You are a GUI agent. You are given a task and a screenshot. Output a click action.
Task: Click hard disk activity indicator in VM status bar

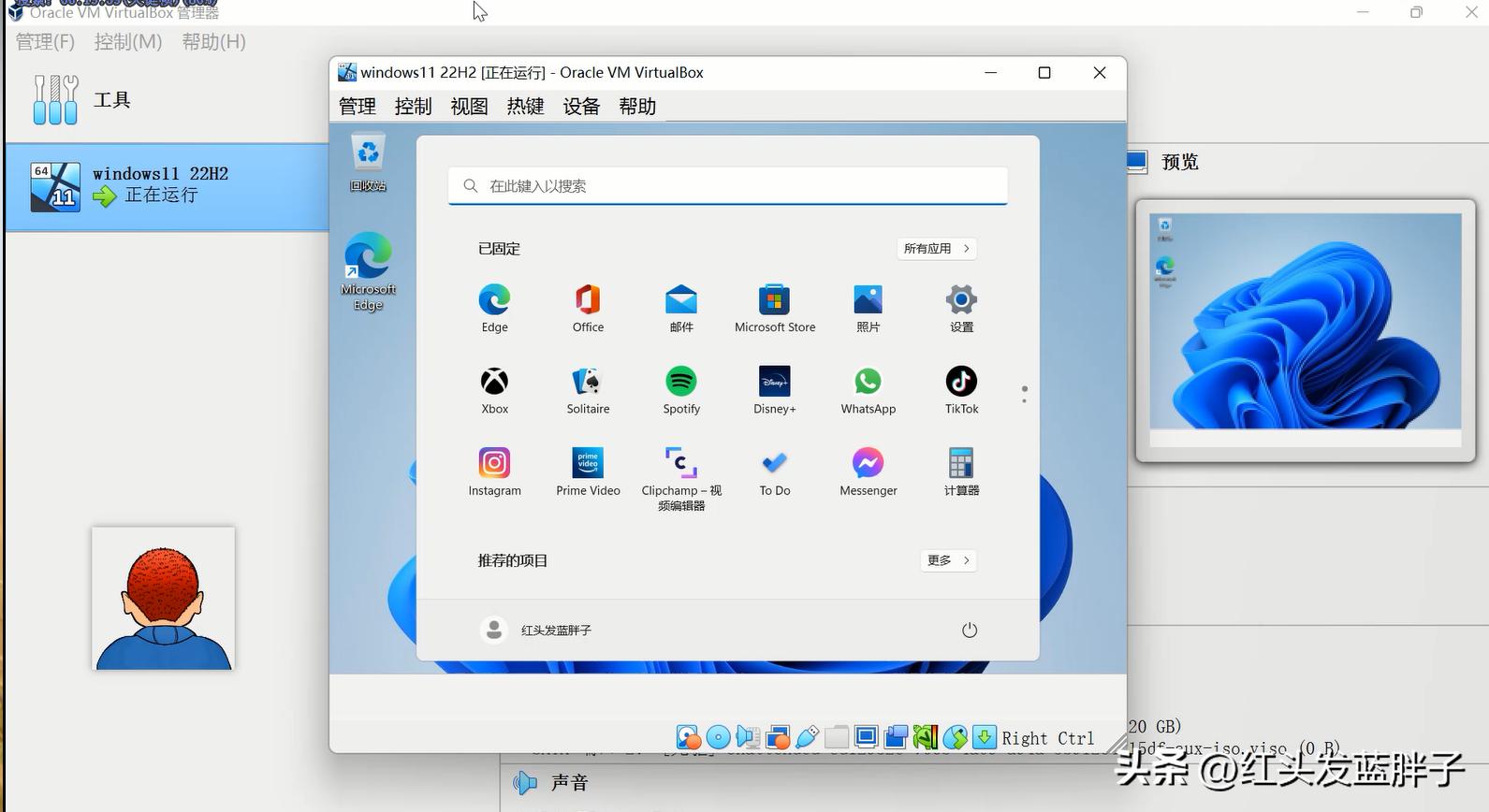689,737
